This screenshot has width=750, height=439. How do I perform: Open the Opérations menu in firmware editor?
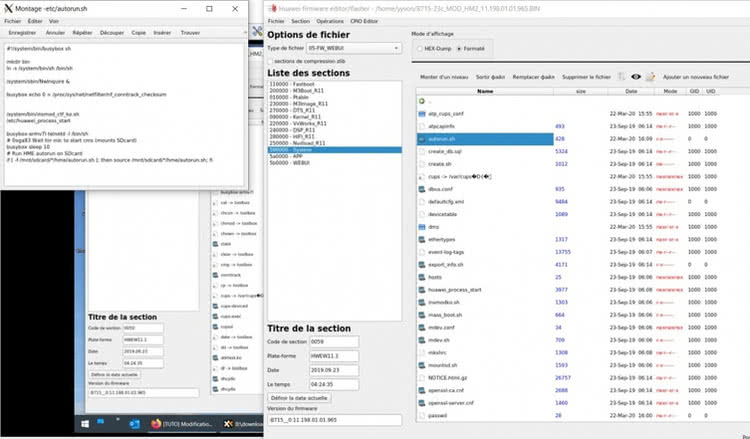[329, 20]
